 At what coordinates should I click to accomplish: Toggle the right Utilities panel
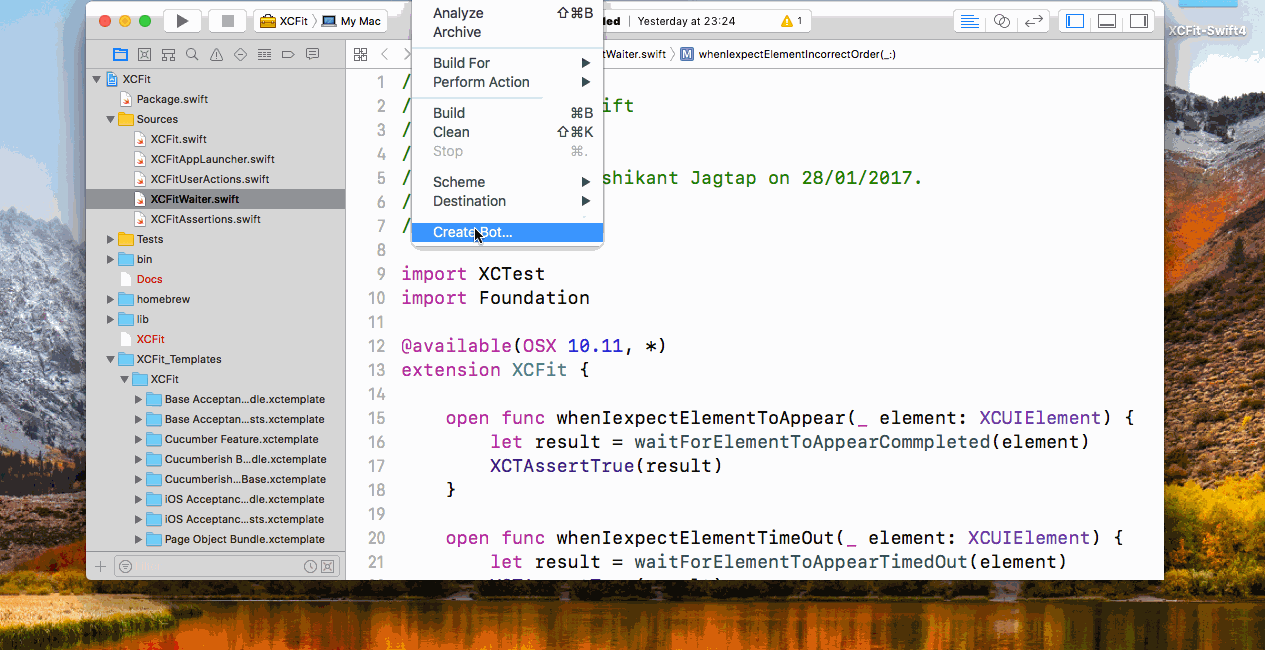point(1139,21)
